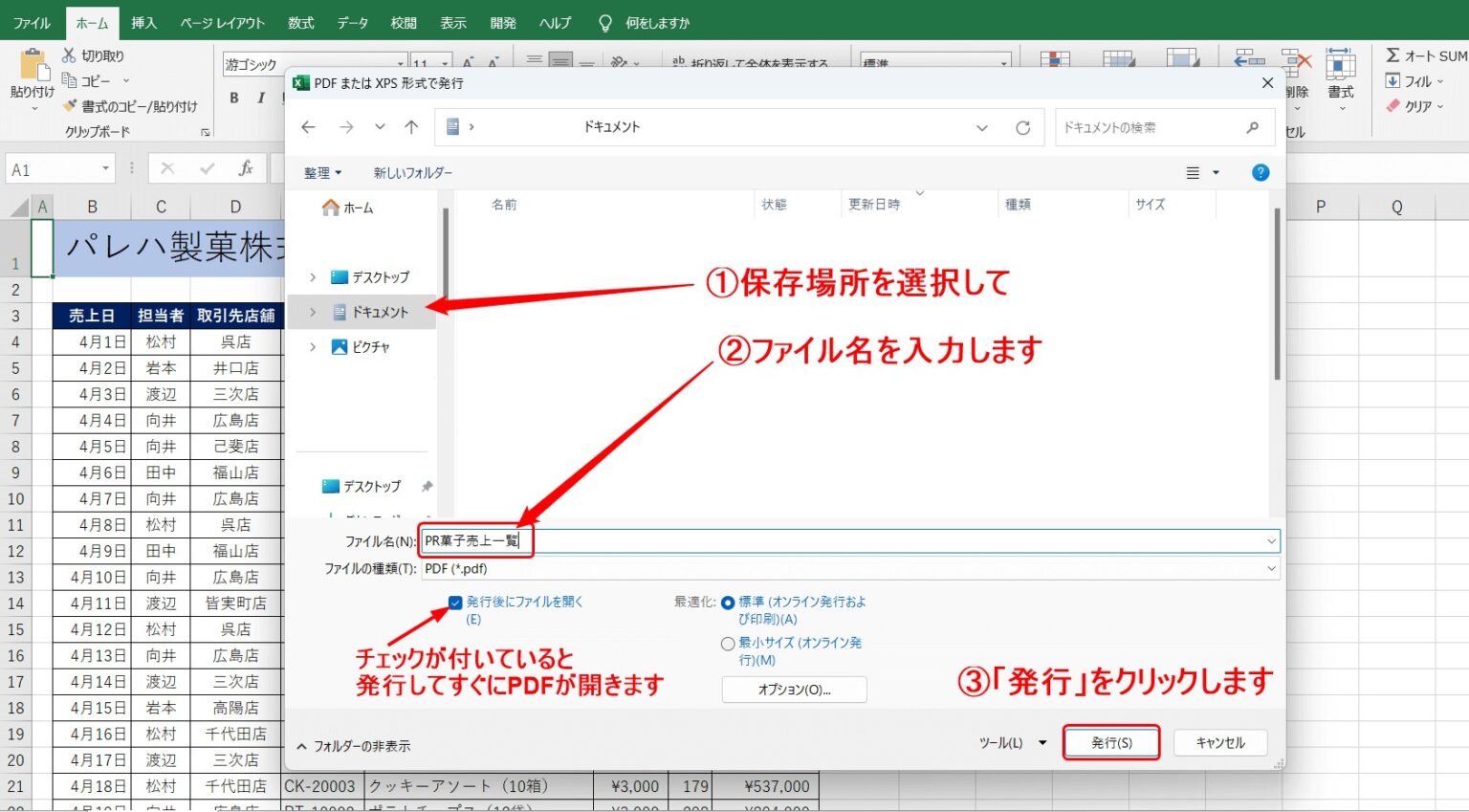Open the File (ファイル) tab

tap(32, 23)
